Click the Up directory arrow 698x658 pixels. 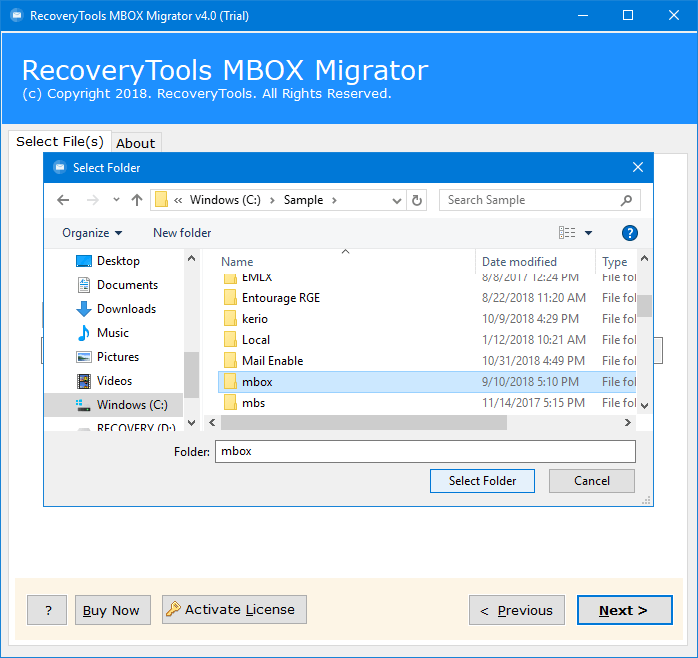[135, 200]
